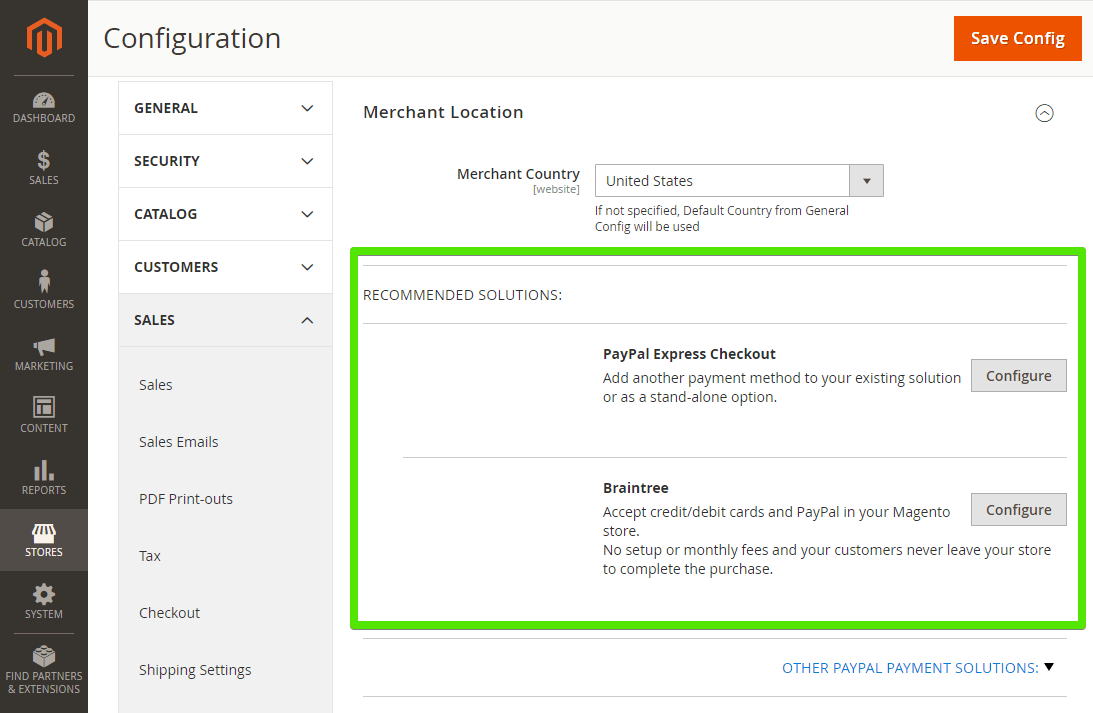Image resolution: width=1093 pixels, height=713 pixels.
Task: Click the Merchant Location heading
Action: click(x=443, y=112)
